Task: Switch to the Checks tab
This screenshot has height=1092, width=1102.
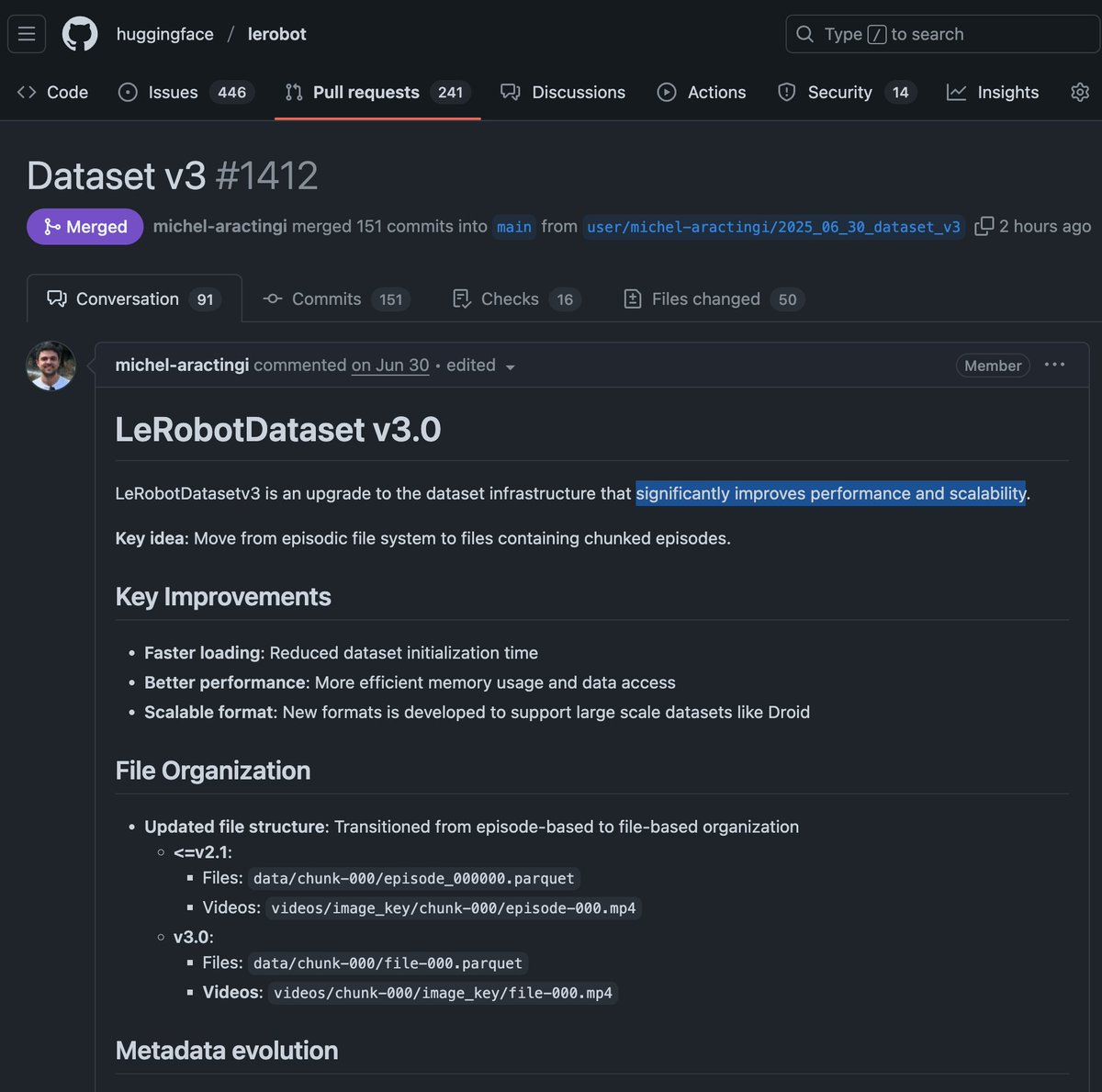Action: (516, 298)
